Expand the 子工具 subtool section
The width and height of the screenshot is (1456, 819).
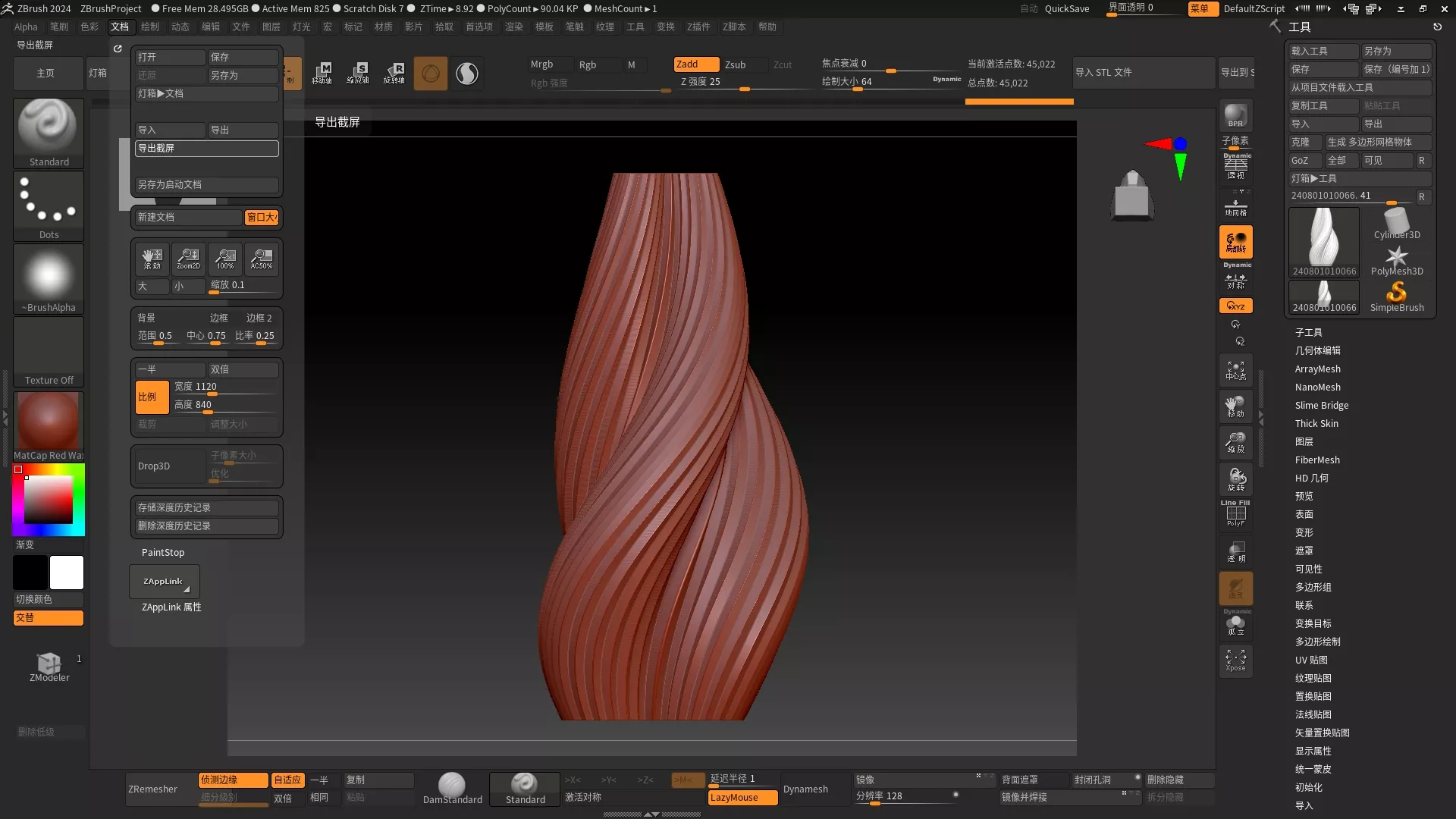click(x=1309, y=332)
